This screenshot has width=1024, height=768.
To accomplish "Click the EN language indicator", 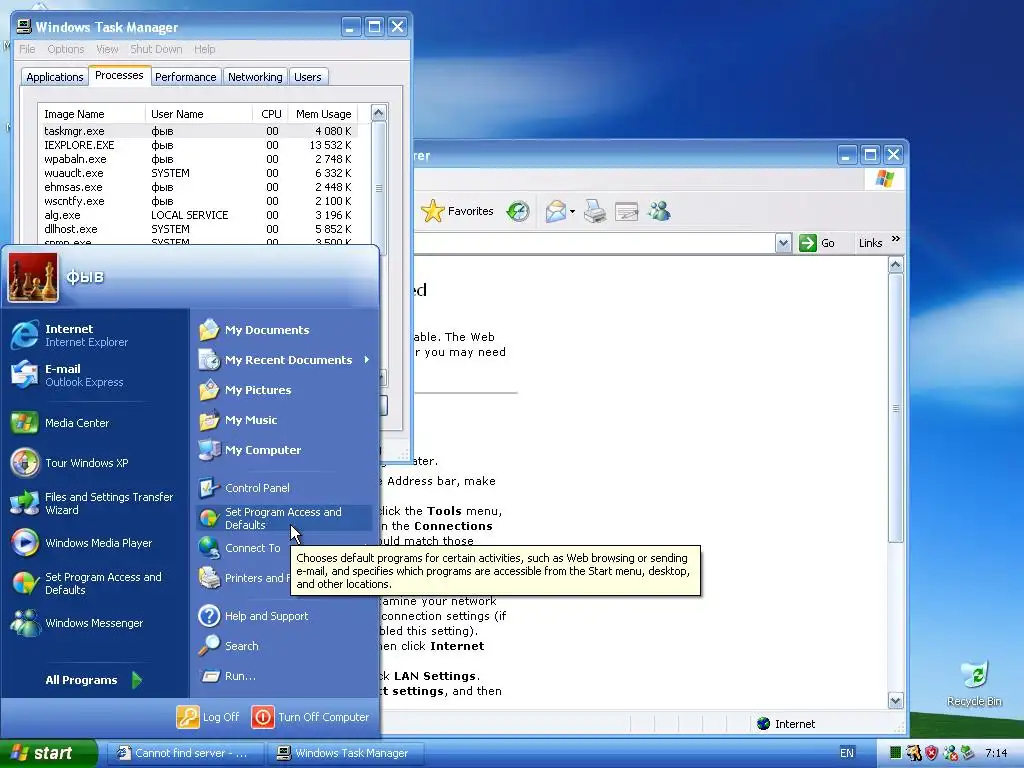I will click(846, 753).
